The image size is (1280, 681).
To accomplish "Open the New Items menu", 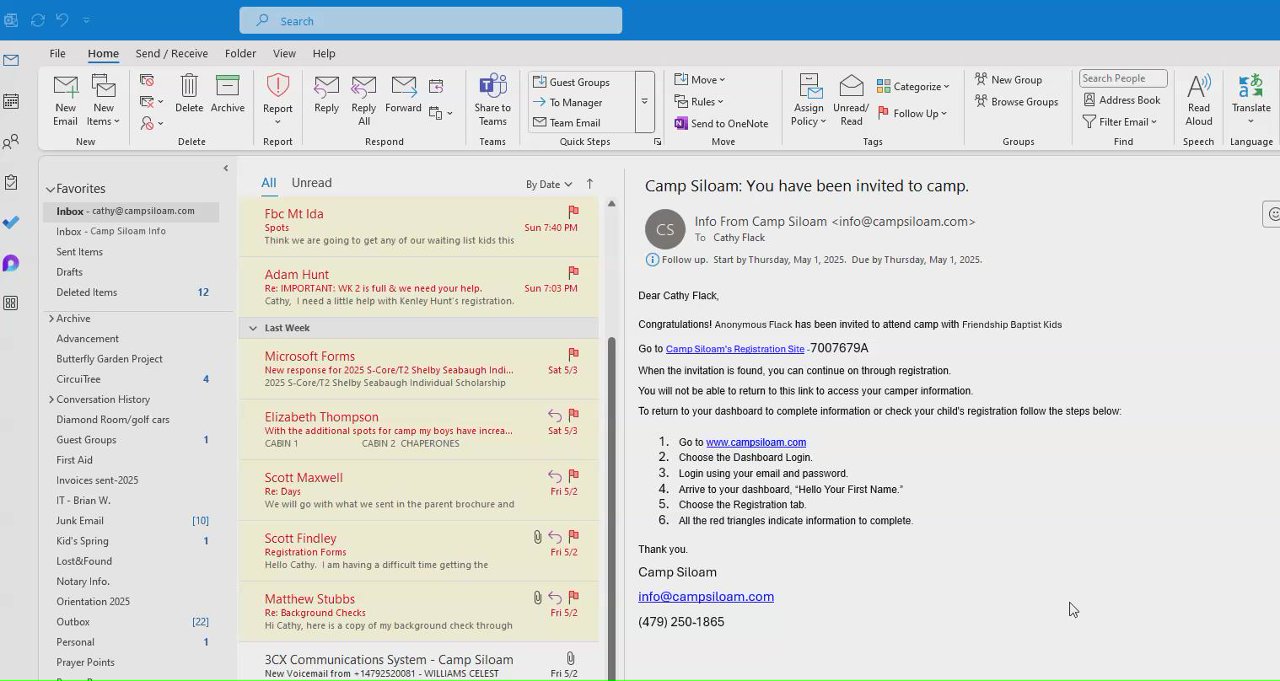I will click(103, 100).
